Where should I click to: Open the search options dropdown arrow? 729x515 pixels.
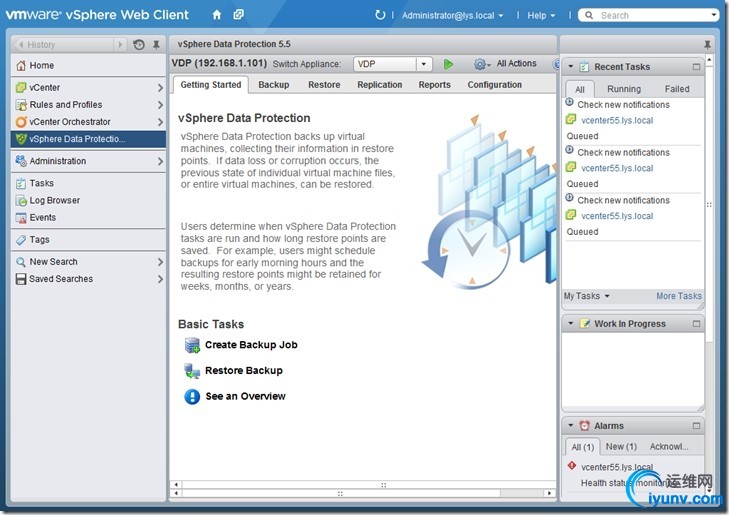(714, 15)
